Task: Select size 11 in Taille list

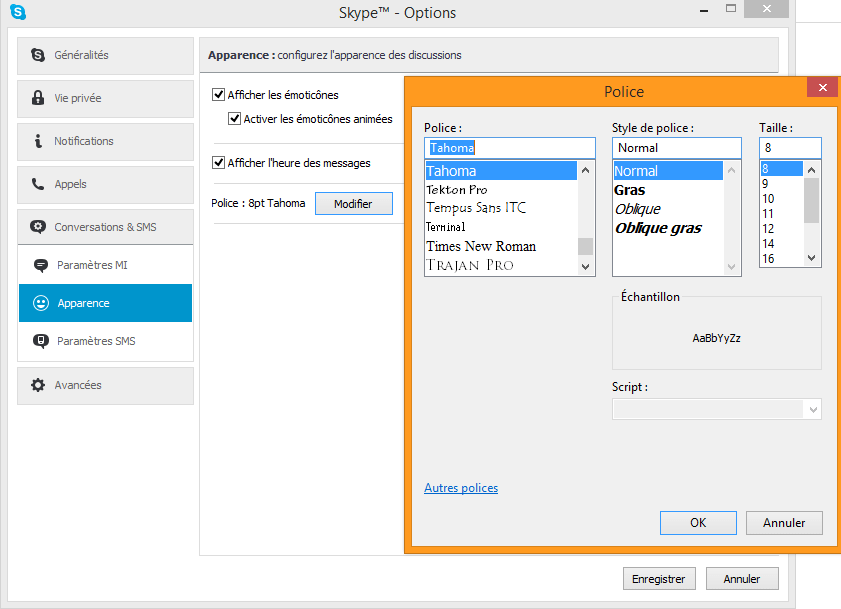Action: click(x=781, y=214)
